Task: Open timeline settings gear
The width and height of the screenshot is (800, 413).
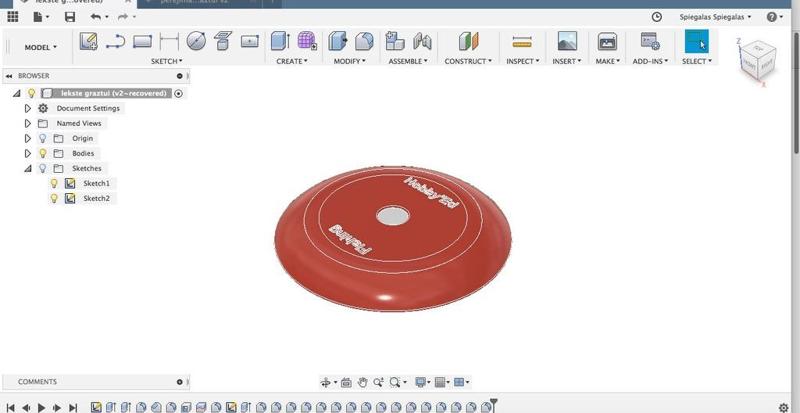Action: click(x=784, y=407)
